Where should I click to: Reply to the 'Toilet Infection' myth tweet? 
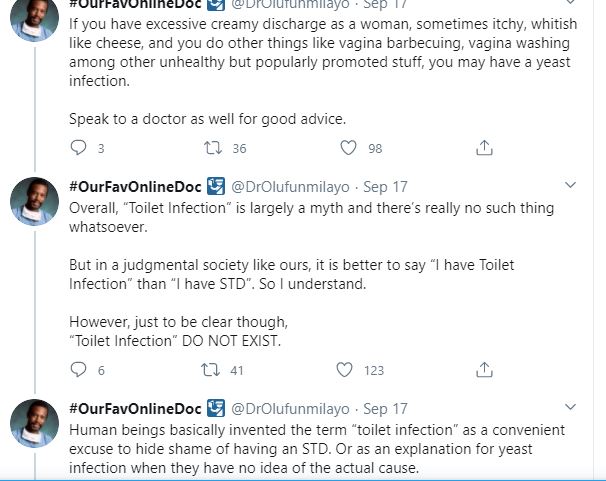pyautogui.click(x=80, y=370)
